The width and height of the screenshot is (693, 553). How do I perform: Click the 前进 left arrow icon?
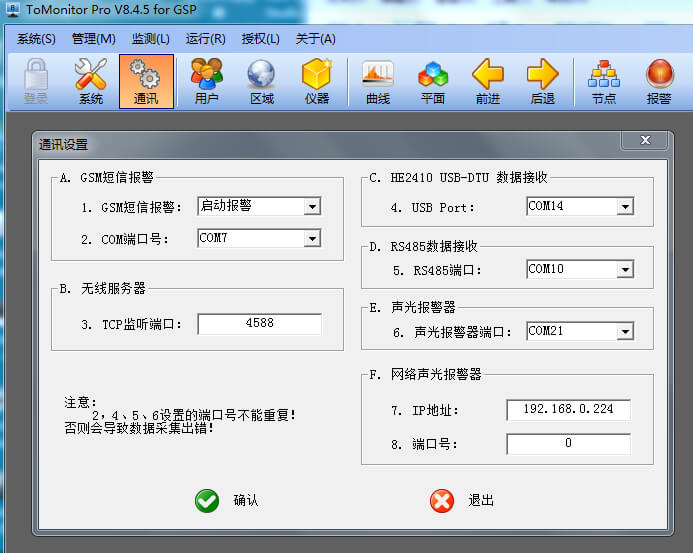pyautogui.click(x=487, y=80)
